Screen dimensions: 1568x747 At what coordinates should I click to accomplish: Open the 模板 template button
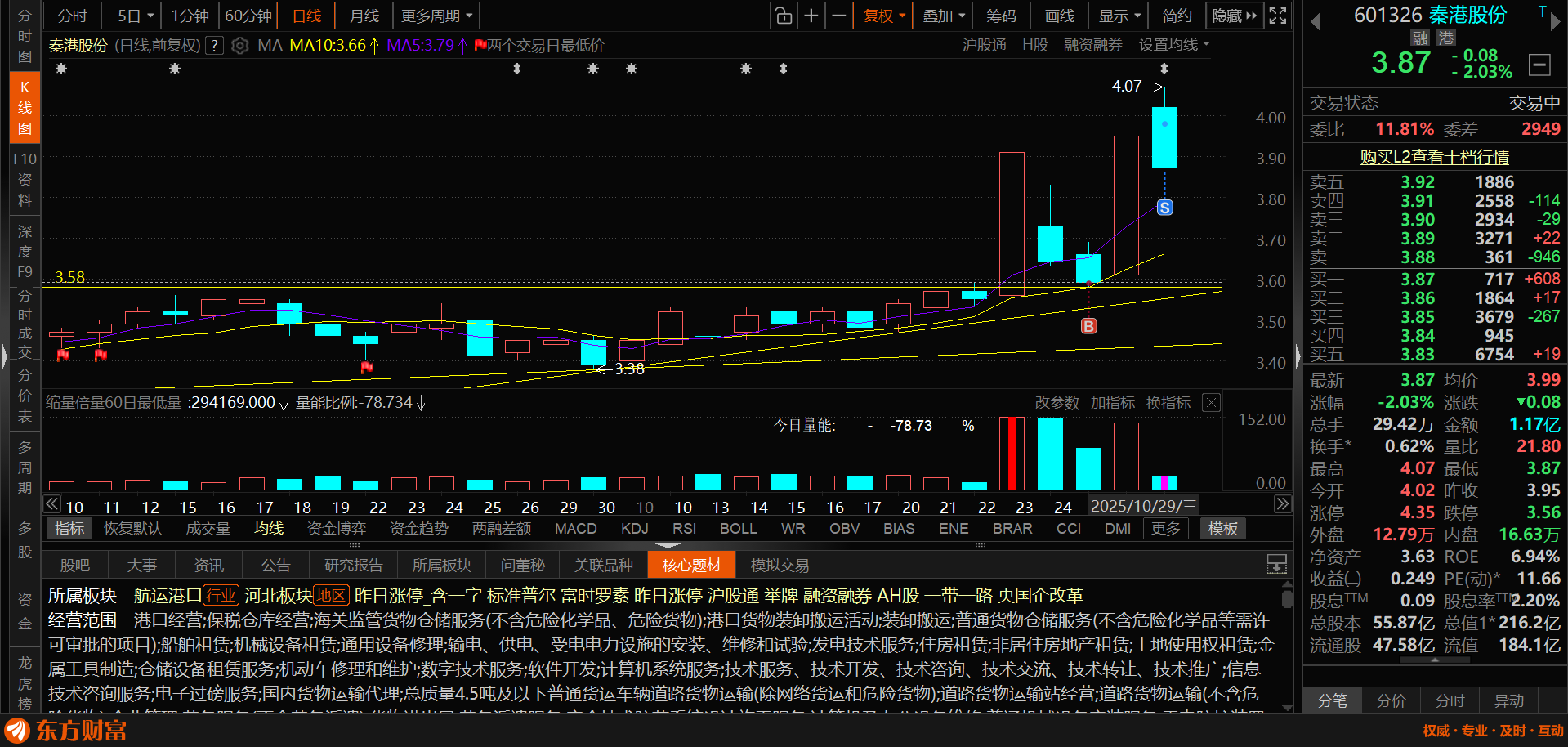(x=1223, y=529)
